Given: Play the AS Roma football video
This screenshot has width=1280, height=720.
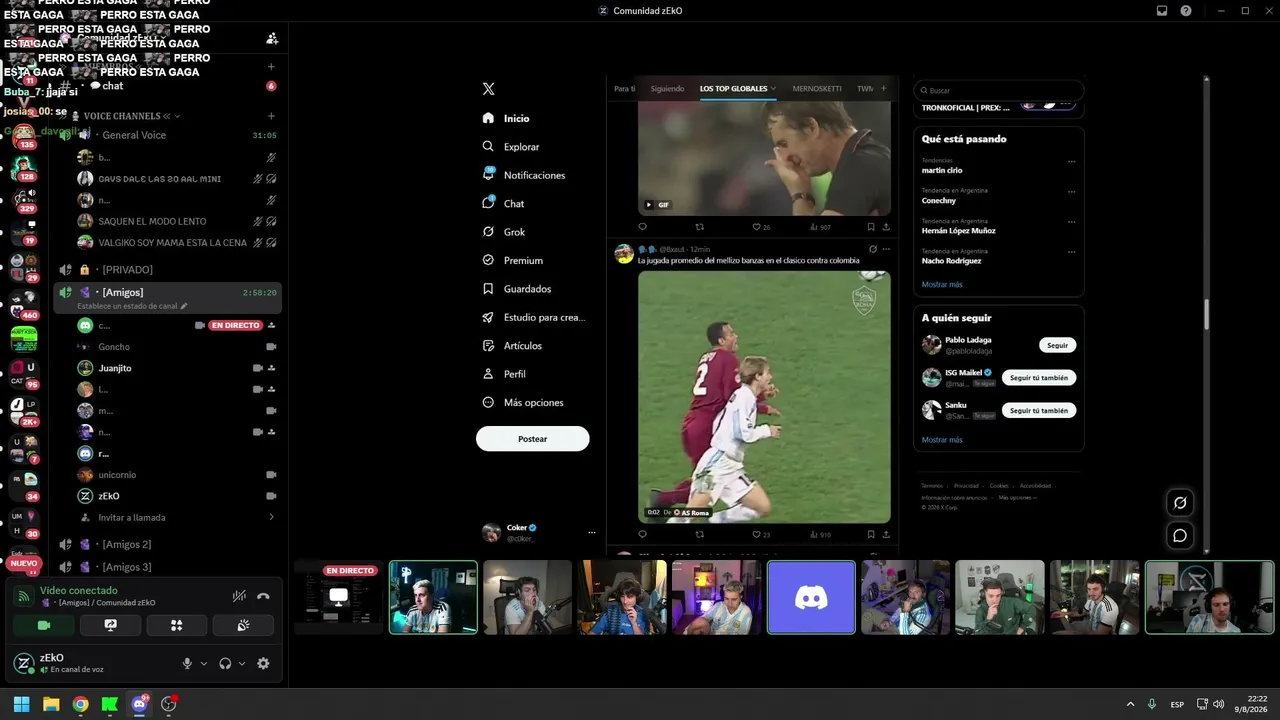Looking at the screenshot, I should (764, 397).
